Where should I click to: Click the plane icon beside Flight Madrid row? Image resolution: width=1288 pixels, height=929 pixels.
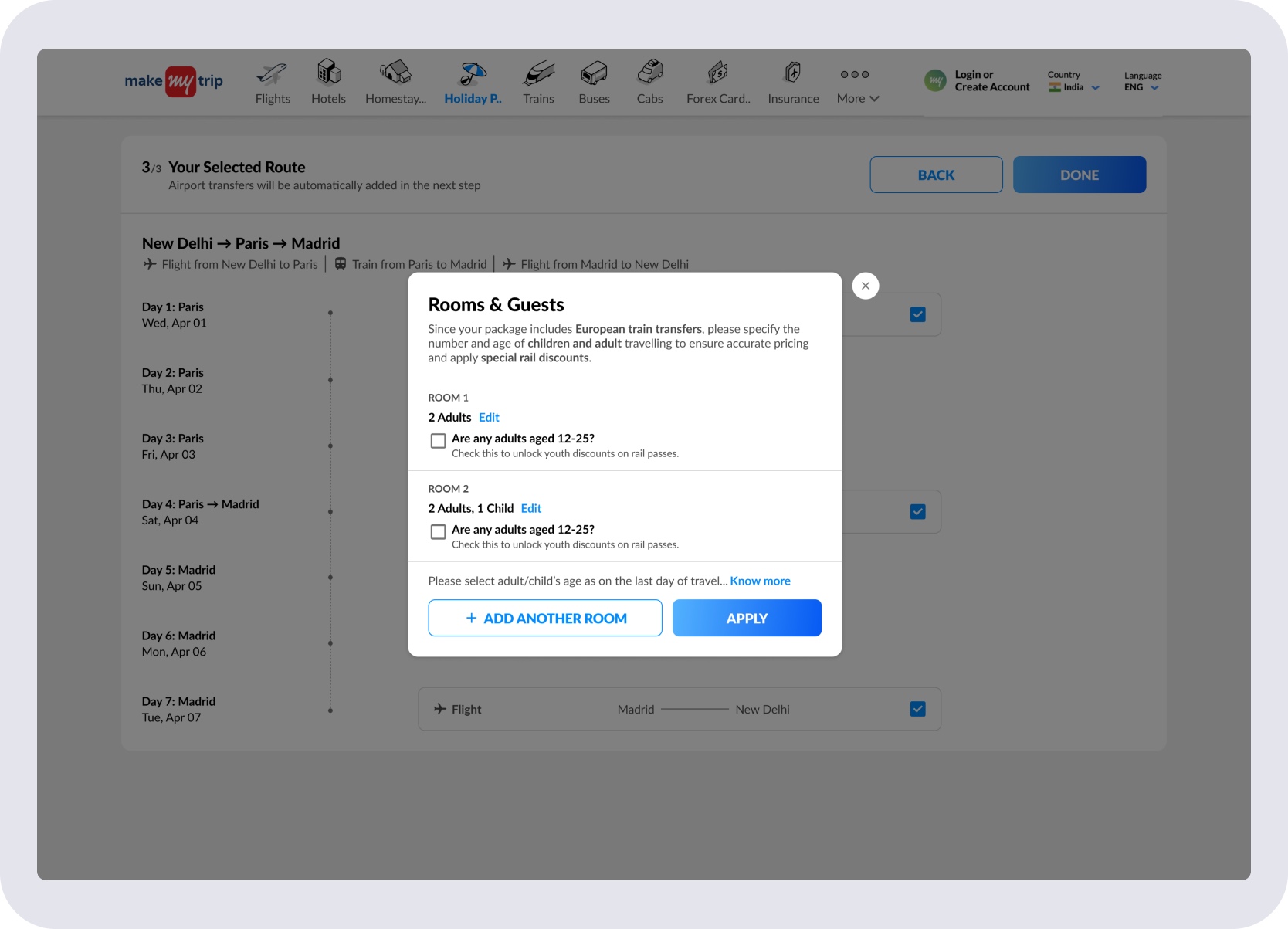point(440,709)
